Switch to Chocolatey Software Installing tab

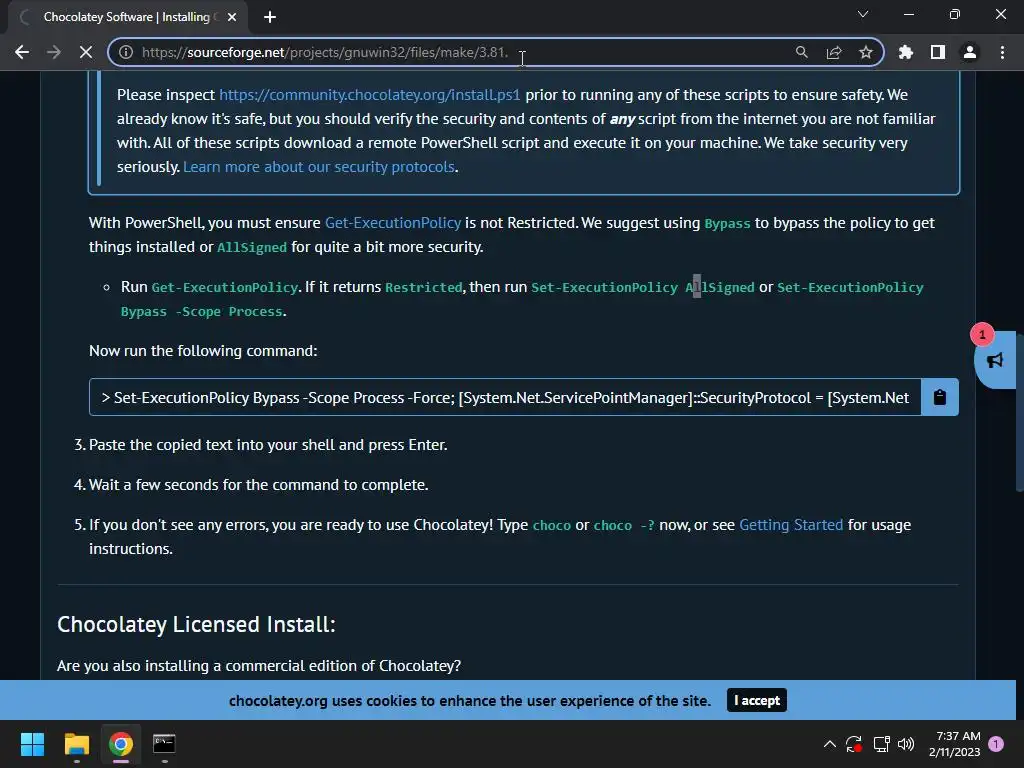[x=128, y=17]
